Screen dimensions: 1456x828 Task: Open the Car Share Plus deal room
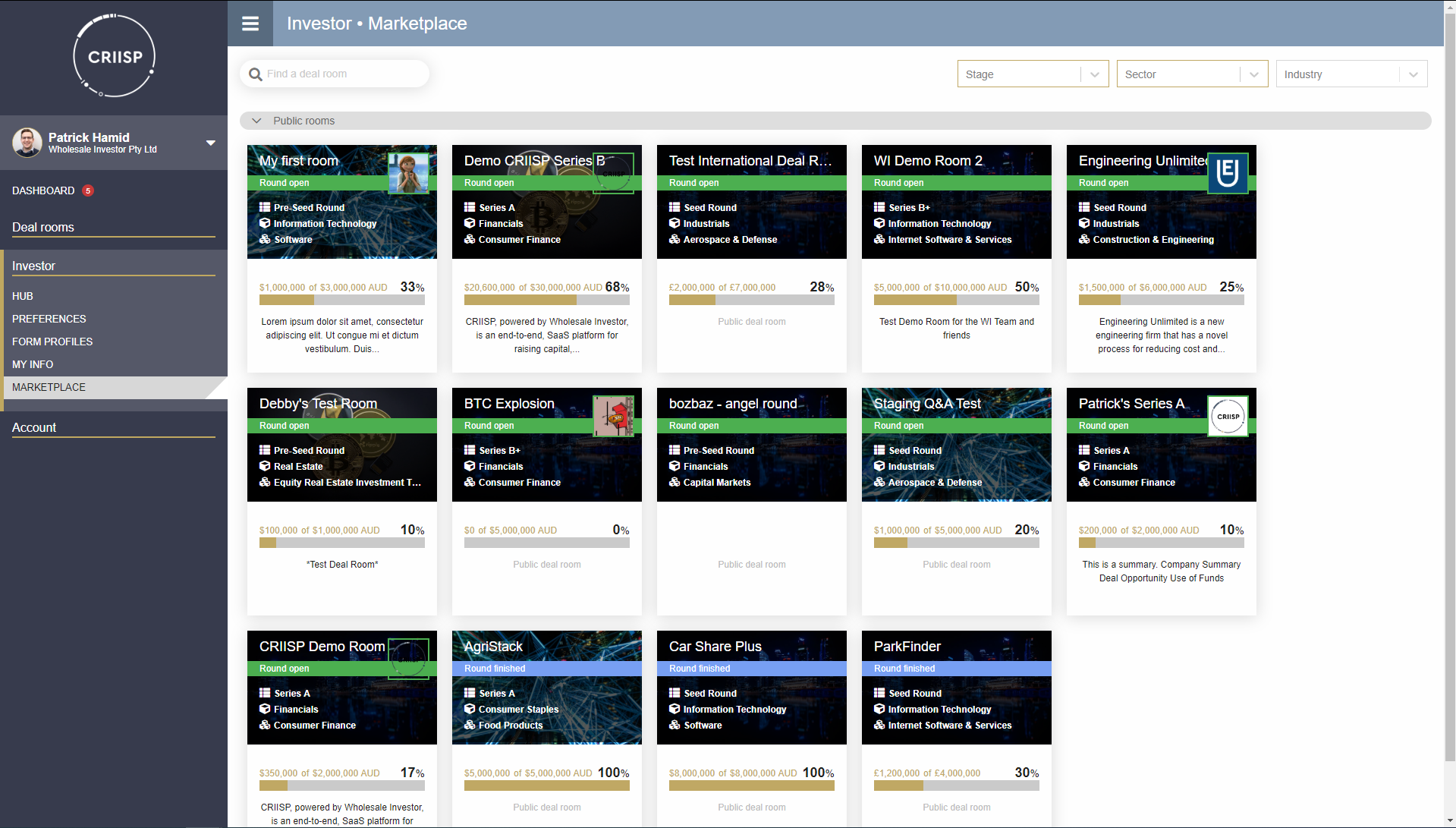click(715, 647)
